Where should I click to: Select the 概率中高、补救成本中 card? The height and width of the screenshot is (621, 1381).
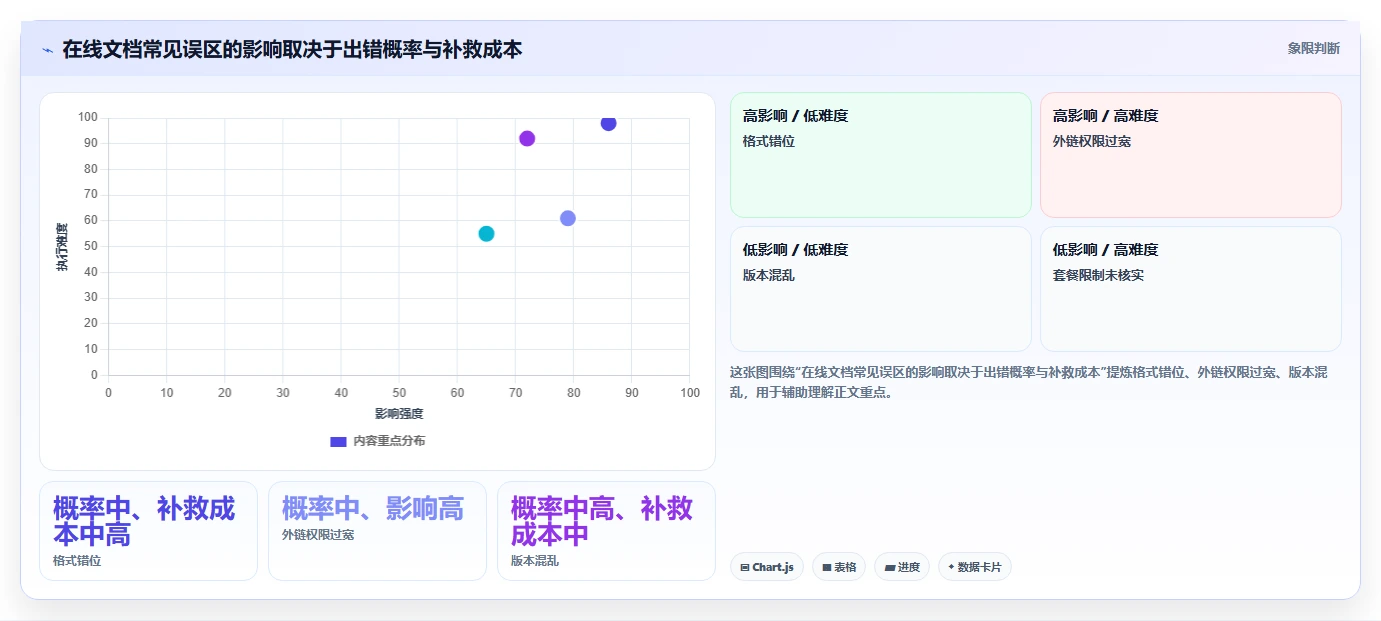pyautogui.click(x=606, y=531)
